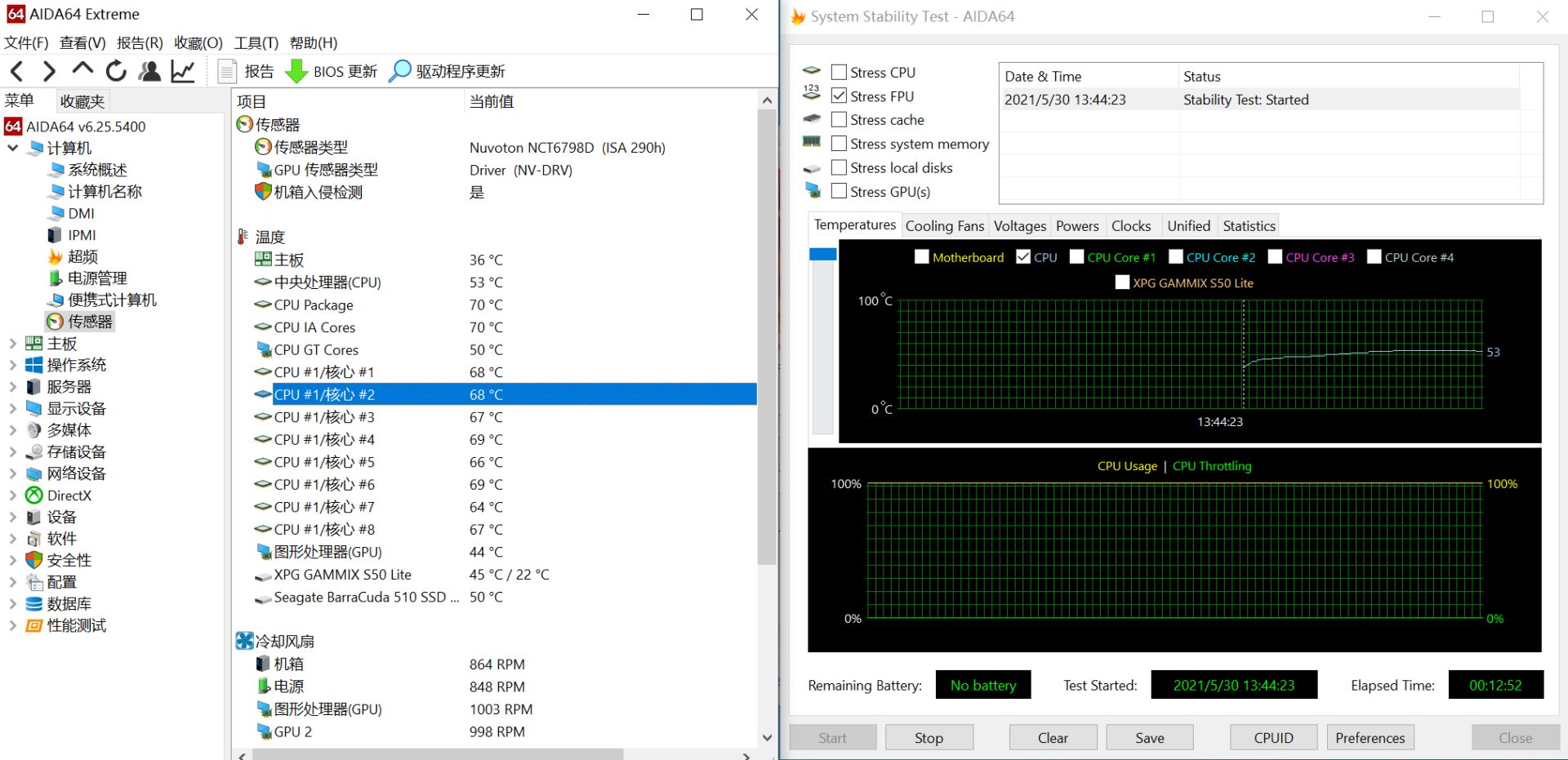The height and width of the screenshot is (760, 1568).
Task: Click the 网络设备 network icon in tree
Action: 34,473
